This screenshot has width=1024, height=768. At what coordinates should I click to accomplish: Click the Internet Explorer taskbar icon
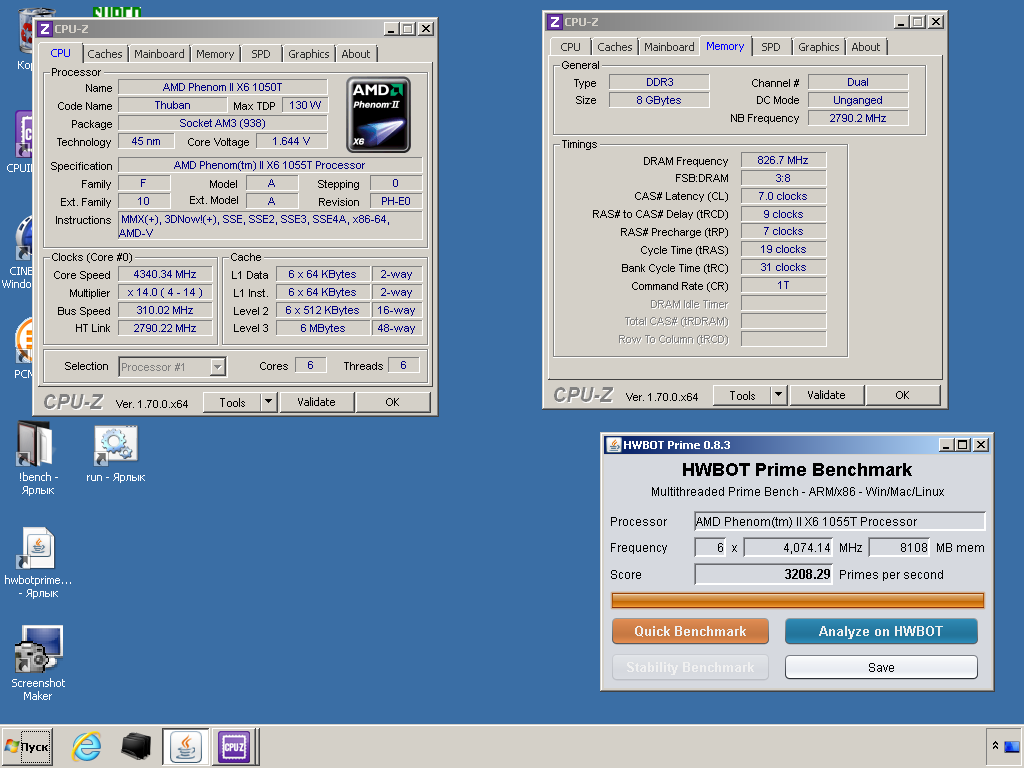(86, 746)
